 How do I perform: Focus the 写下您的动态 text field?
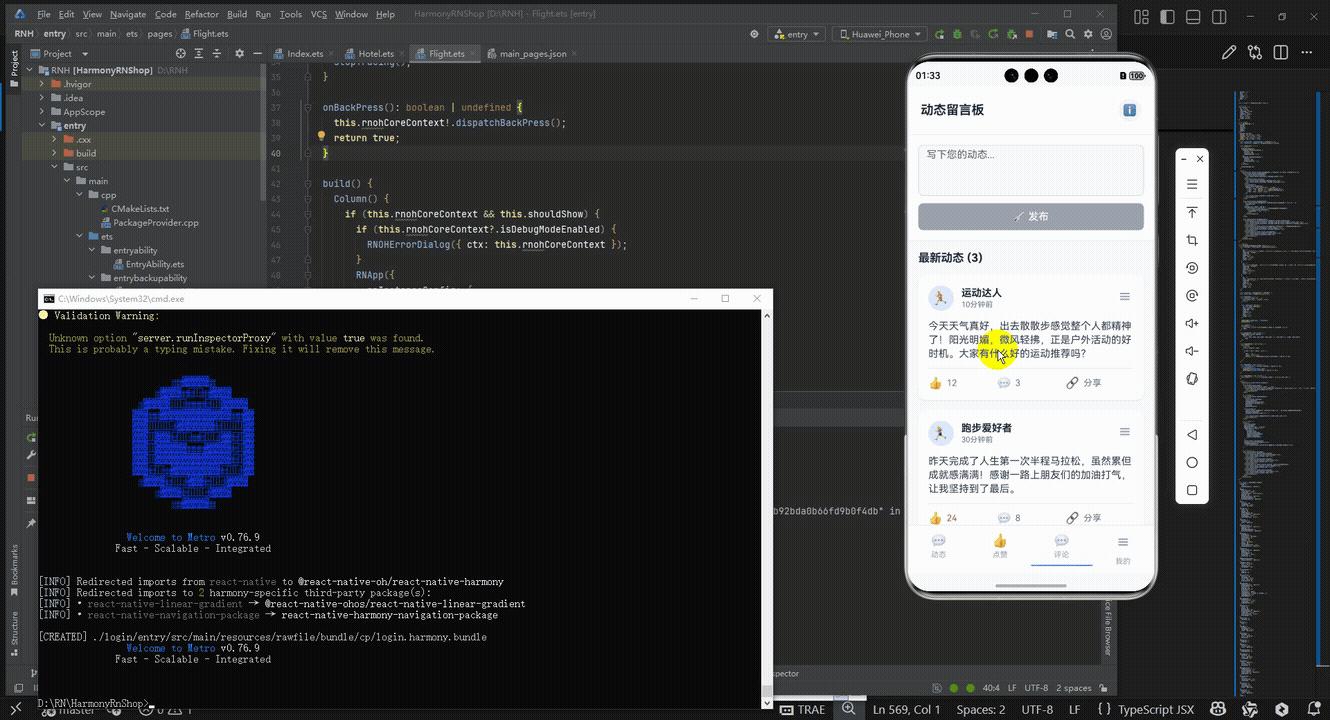coord(1031,170)
